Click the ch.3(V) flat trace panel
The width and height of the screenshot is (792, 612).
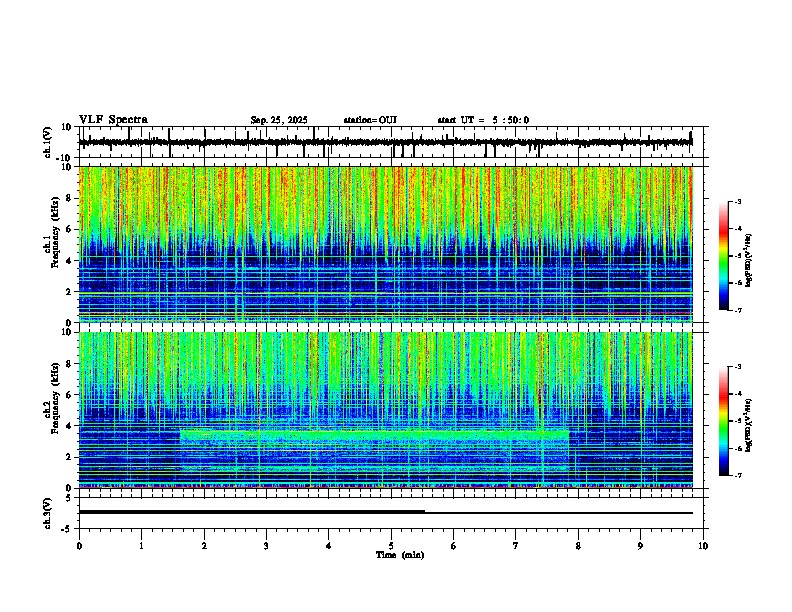(x=391, y=513)
